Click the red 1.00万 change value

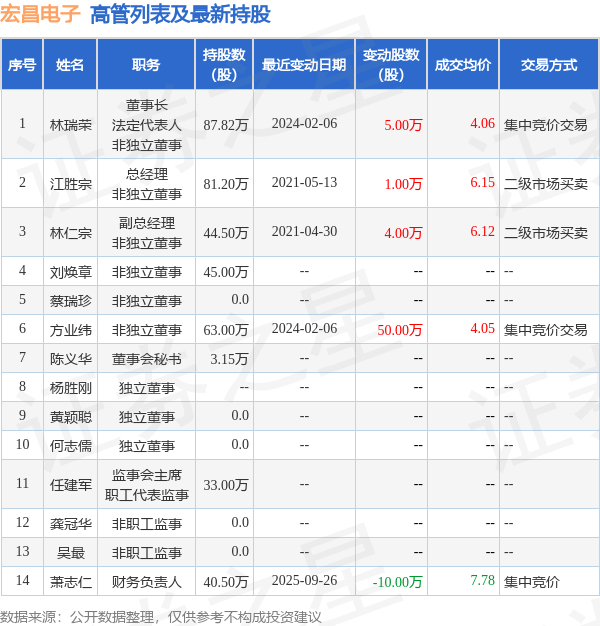pos(403,184)
